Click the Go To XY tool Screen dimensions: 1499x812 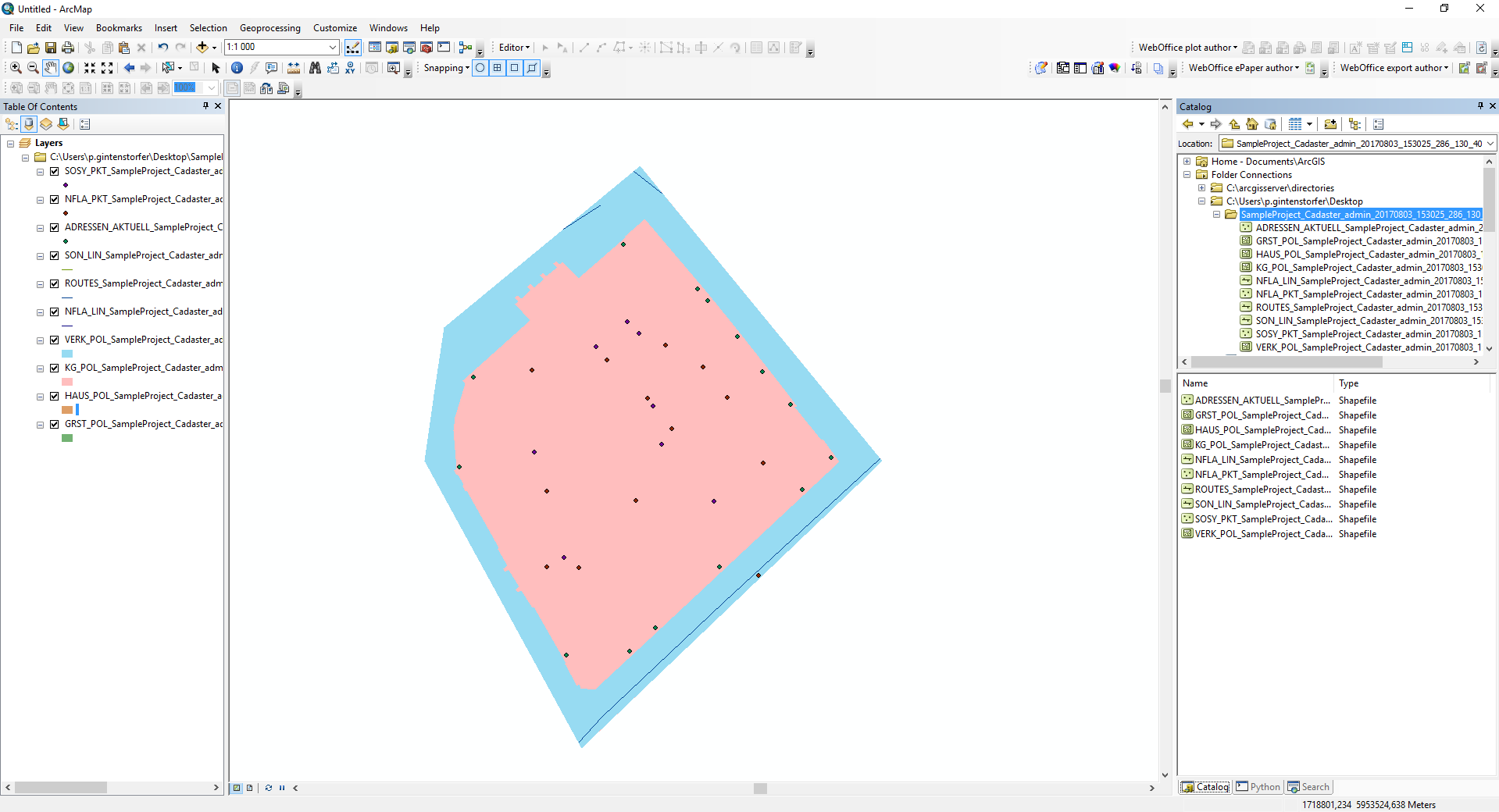coord(350,69)
